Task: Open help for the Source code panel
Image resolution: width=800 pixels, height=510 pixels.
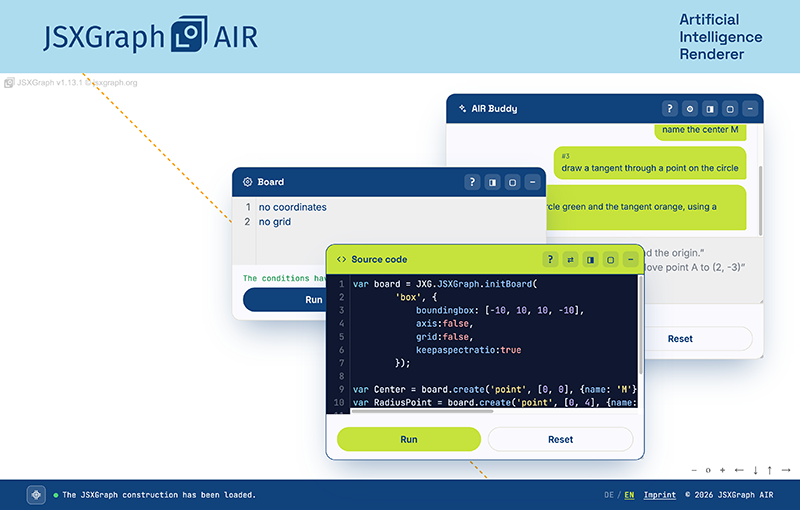Action: tap(550, 260)
